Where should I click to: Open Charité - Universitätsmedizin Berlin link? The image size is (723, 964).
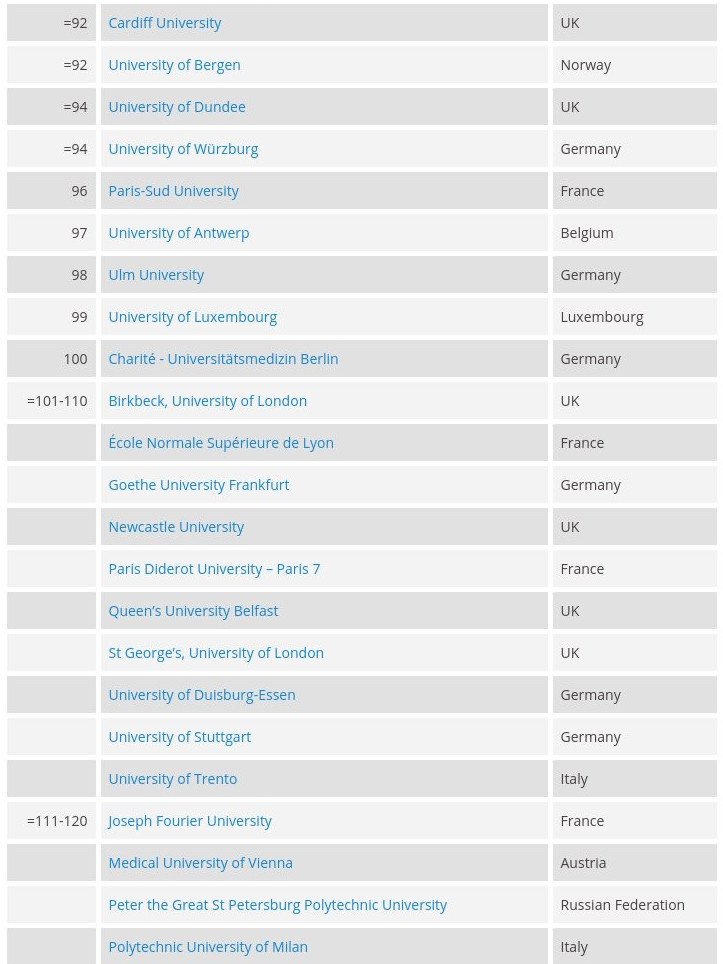(x=223, y=359)
